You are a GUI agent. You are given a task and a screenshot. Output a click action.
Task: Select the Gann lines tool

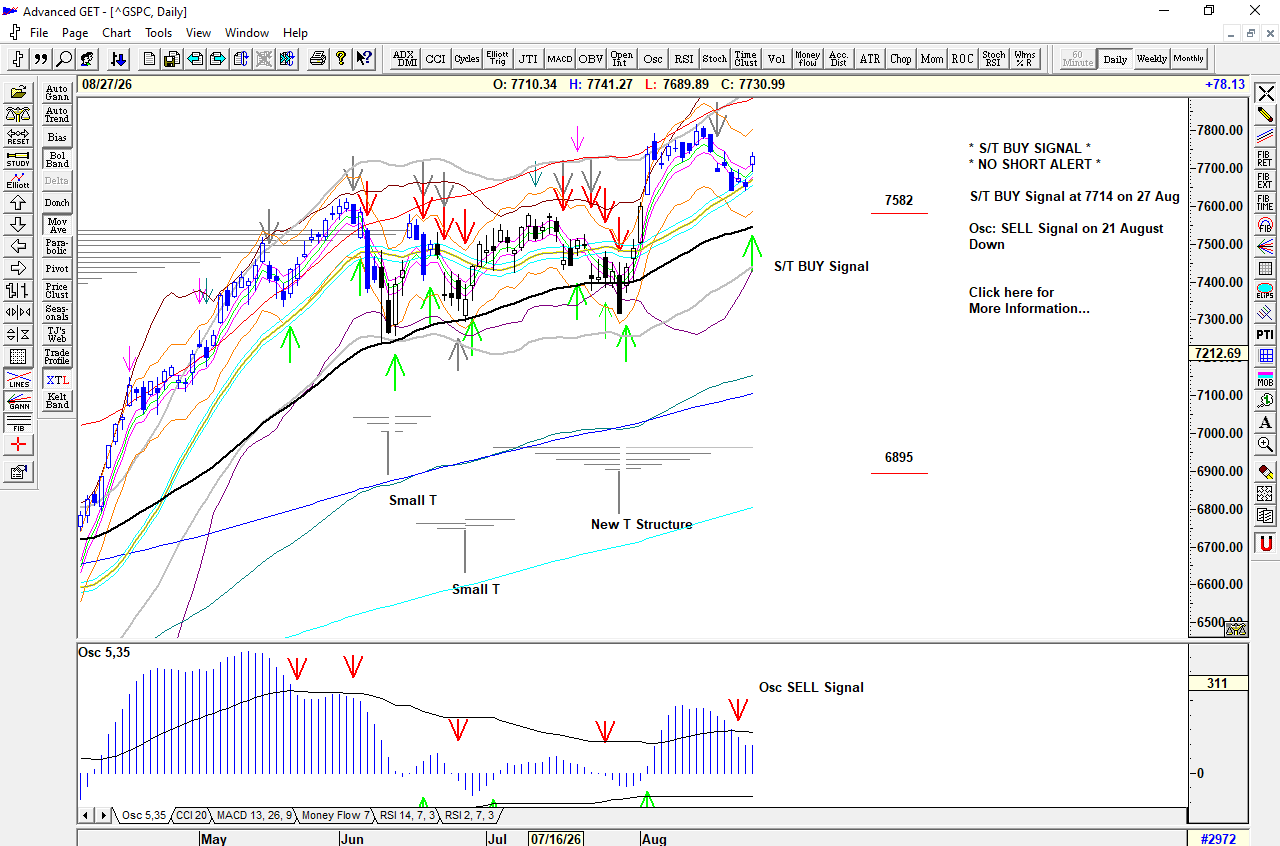pos(19,402)
